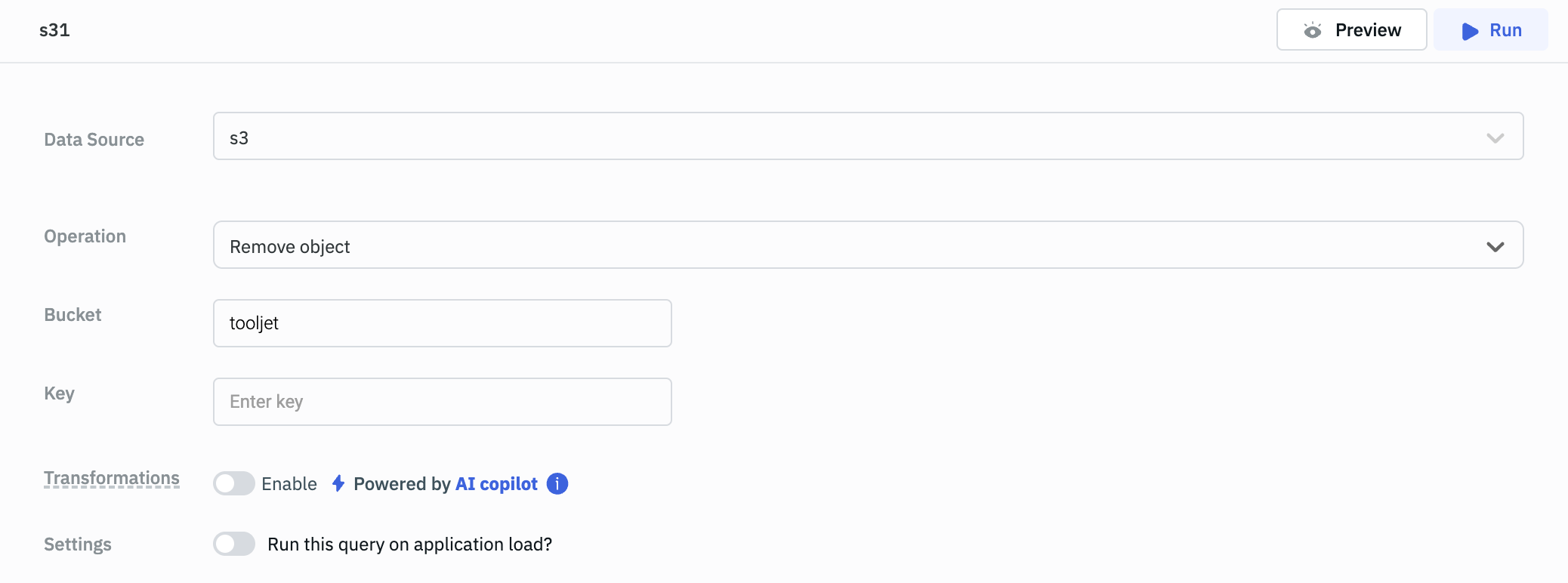The image size is (1568, 583).
Task: Click the Data Source chevron arrow
Action: click(1495, 137)
